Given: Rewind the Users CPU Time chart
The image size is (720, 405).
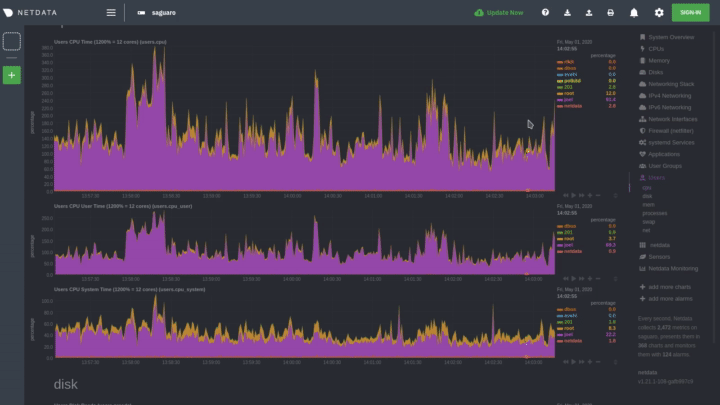Looking at the screenshot, I should coord(566,196).
